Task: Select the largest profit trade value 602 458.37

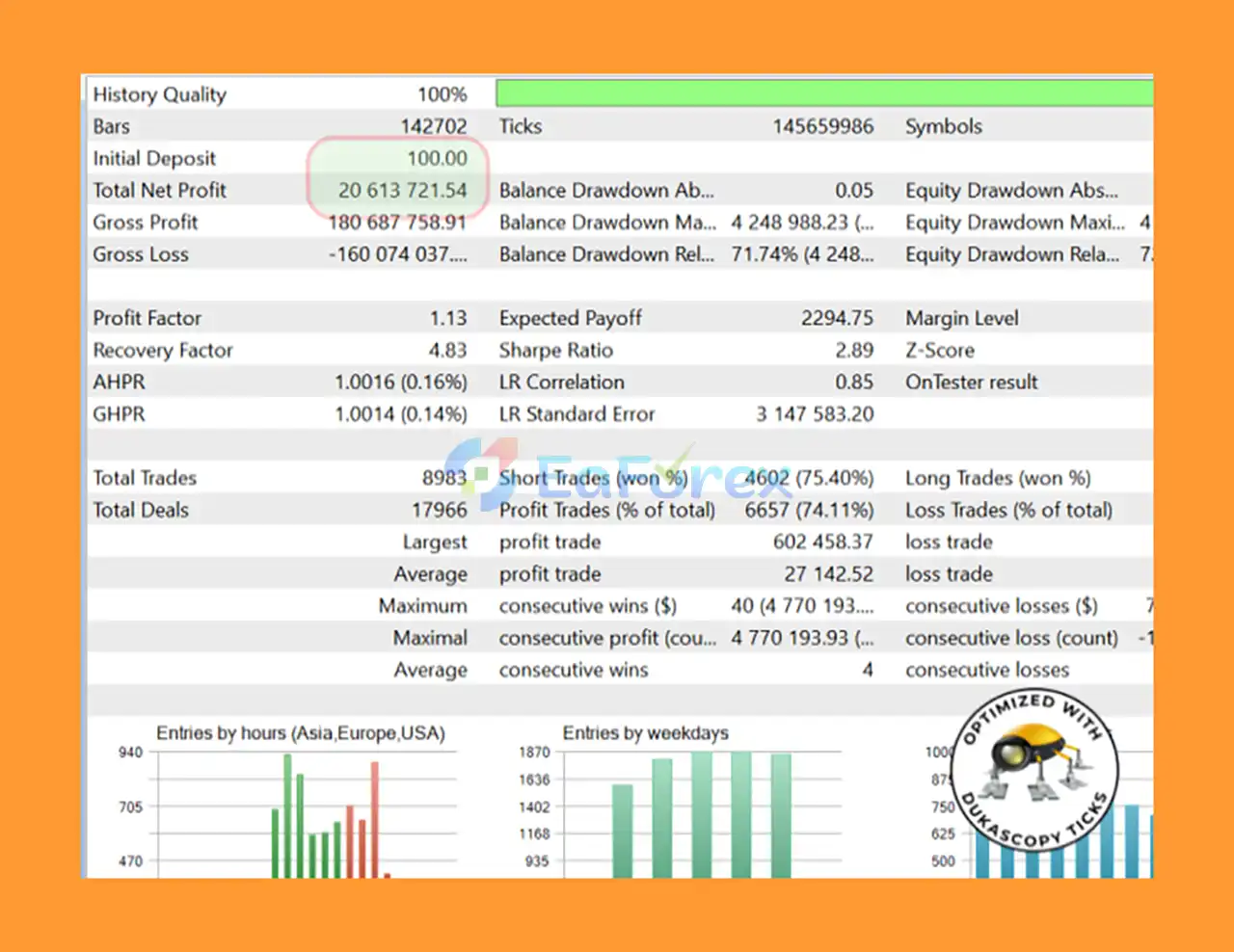Action: click(823, 542)
